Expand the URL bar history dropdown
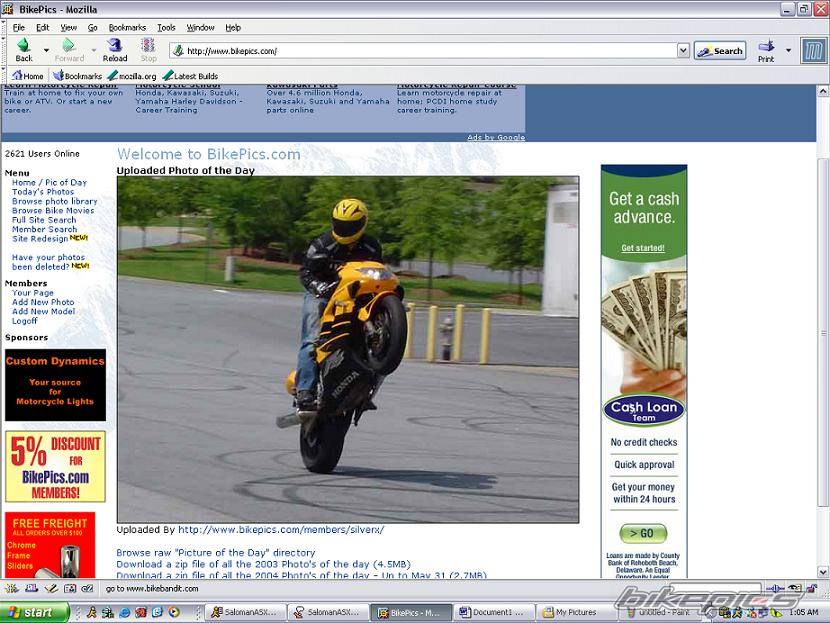 pos(683,51)
